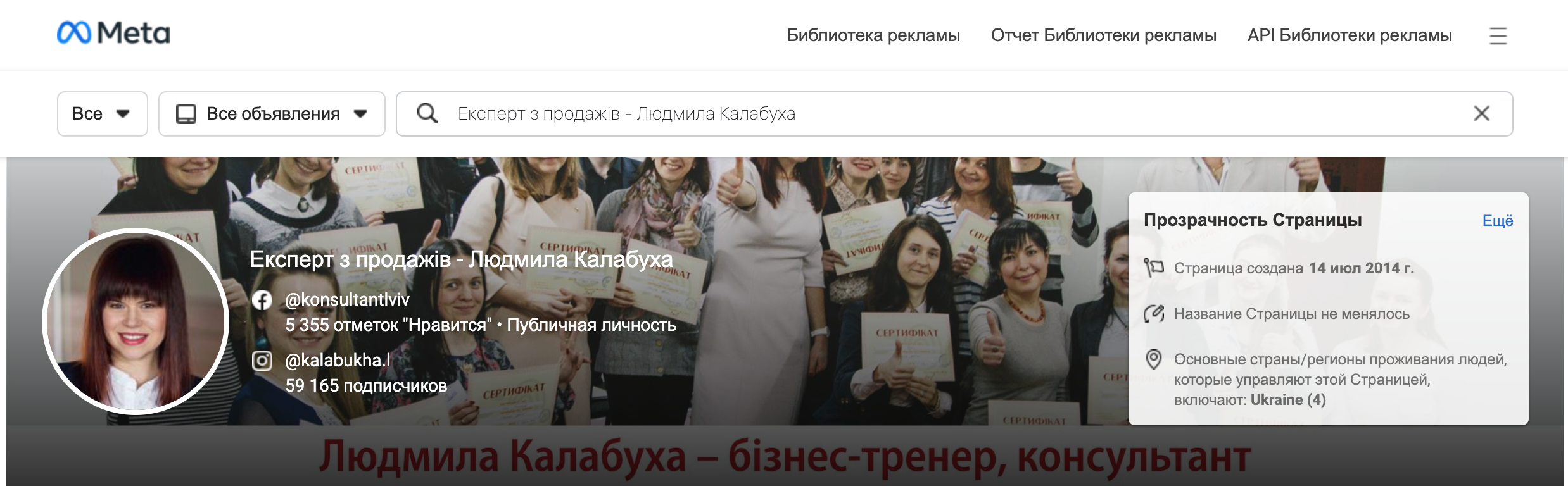Screen dimensions: 1568x491
Task: Click the arrow on Все объявления dropdown
Action: click(x=360, y=115)
